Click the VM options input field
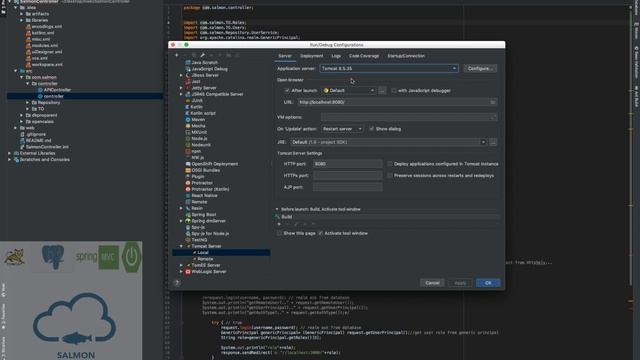This screenshot has width=640, height=360. (x=409, y=117)
